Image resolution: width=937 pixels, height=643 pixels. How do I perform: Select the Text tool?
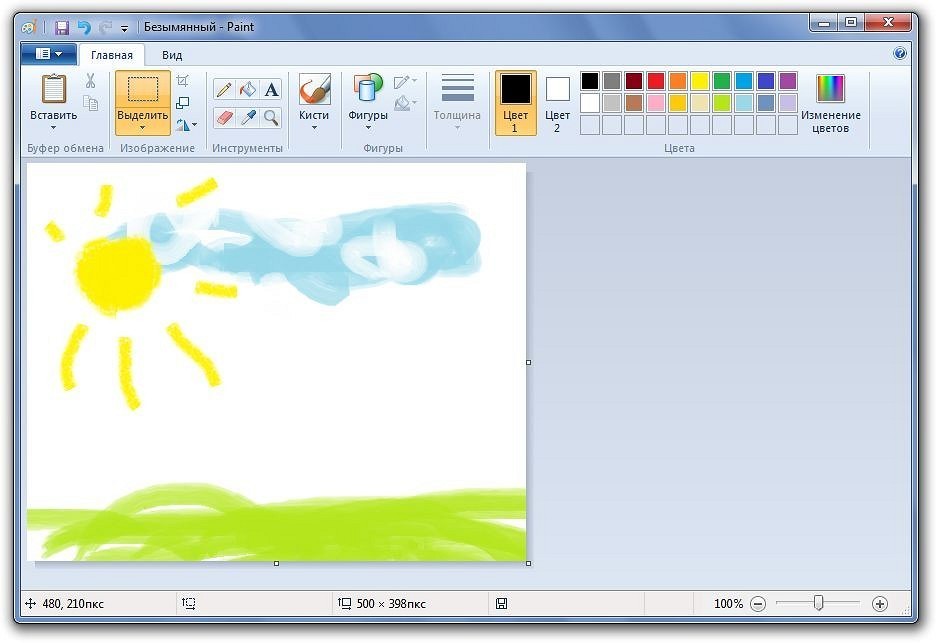[271, 90]
